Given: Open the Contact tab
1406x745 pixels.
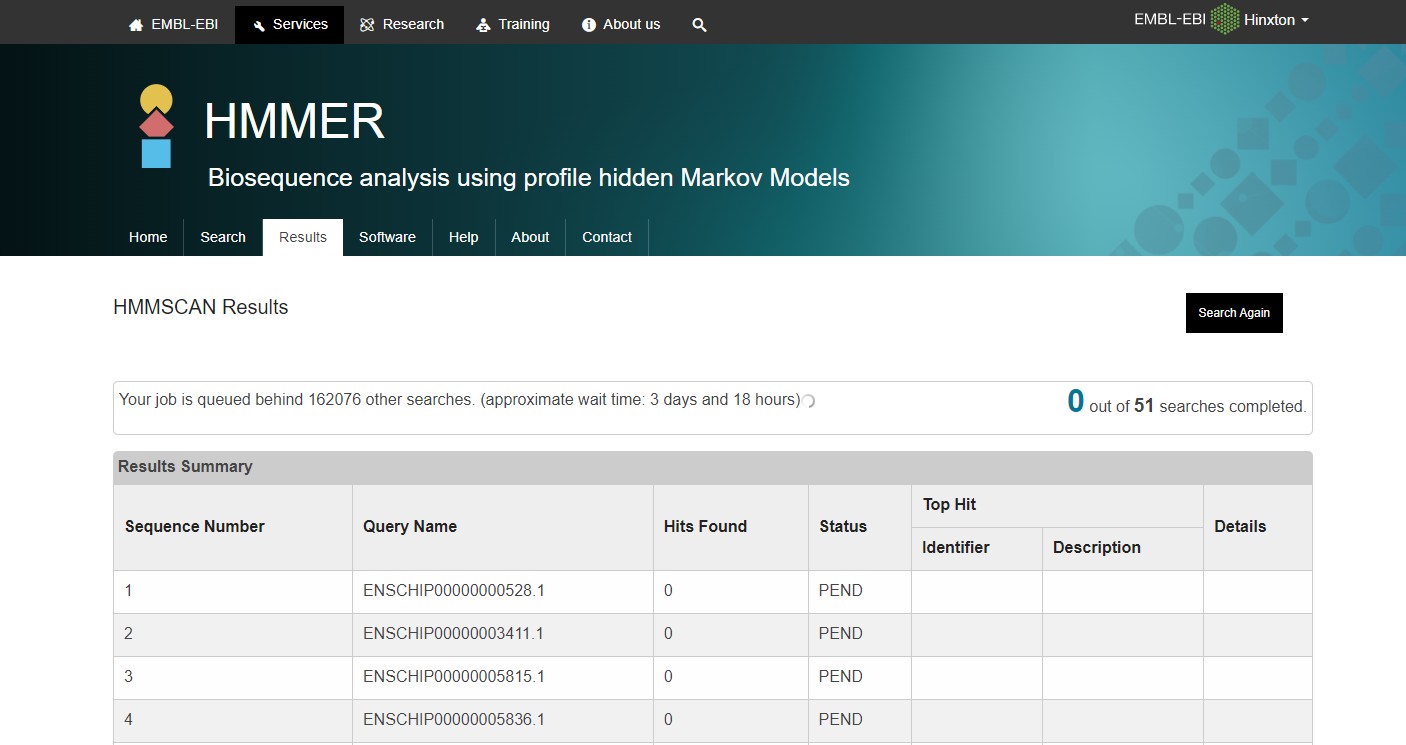Looking at the screenshot, I should [607, 237].
